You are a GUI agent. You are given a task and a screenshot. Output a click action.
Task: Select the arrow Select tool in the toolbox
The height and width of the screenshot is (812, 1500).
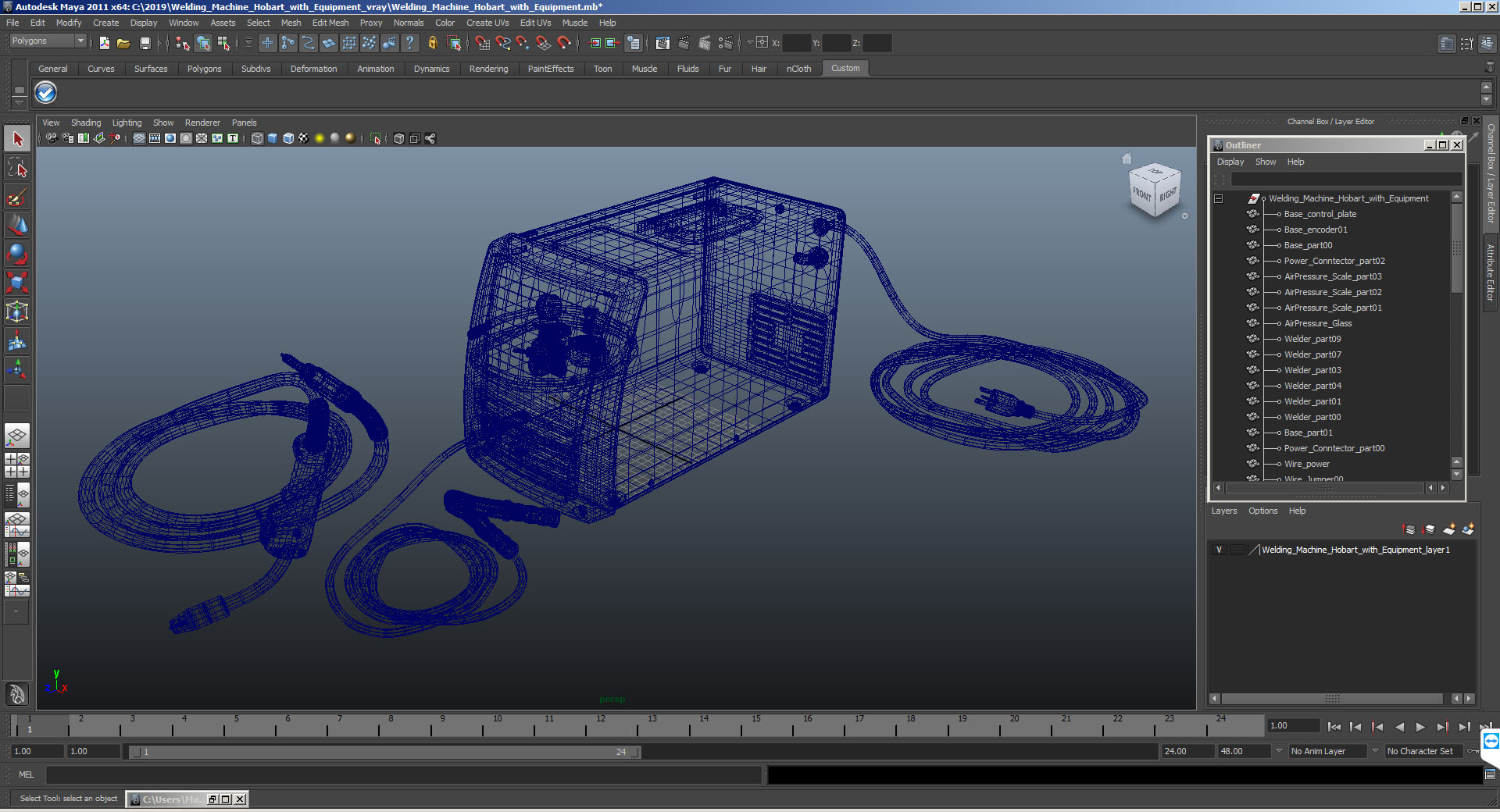pyautogui.click(x=17, y=140)
